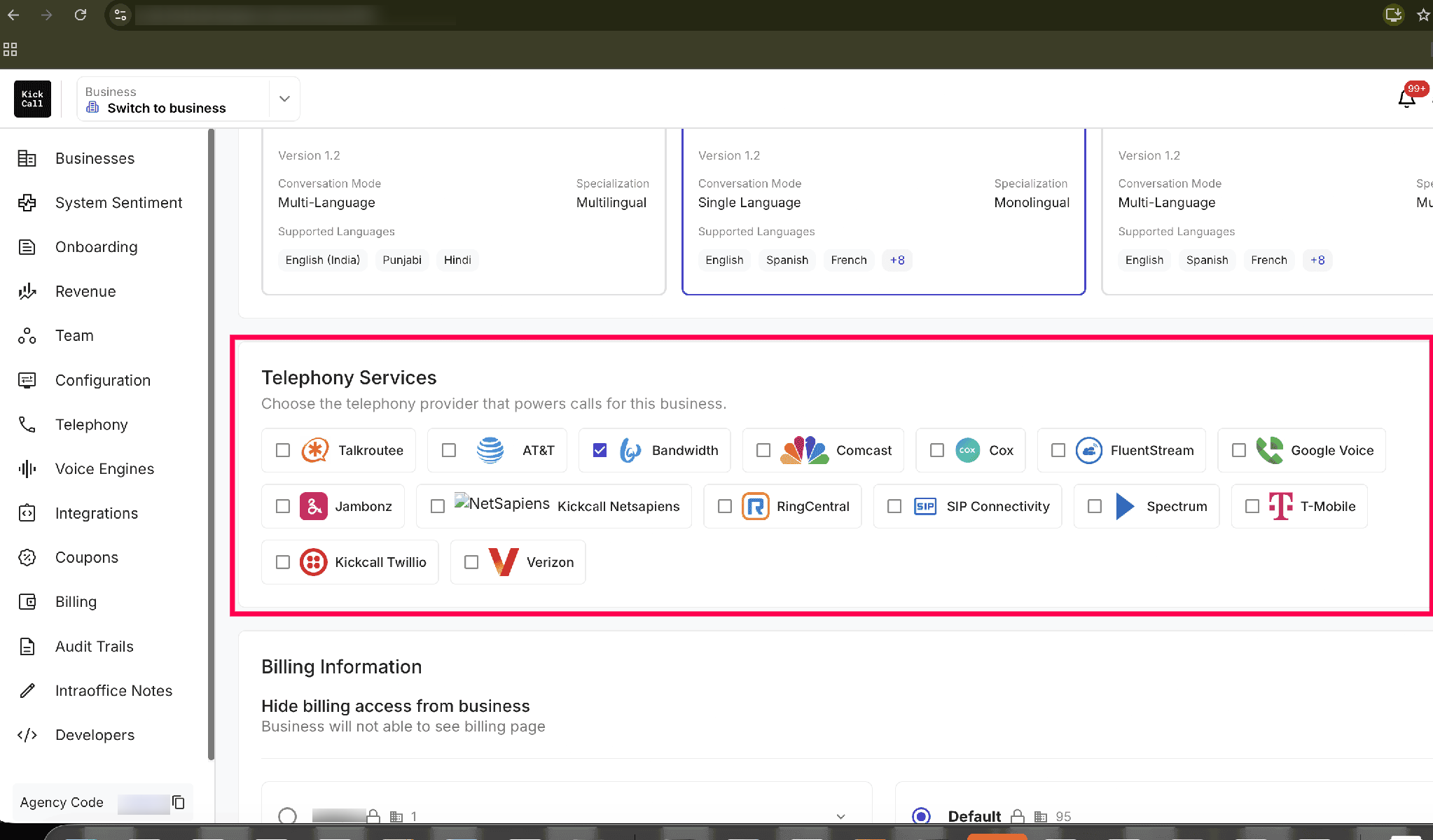Click the Comcast peacock logo
This screenshot has height=840, width=1433.
click(805, 450)
